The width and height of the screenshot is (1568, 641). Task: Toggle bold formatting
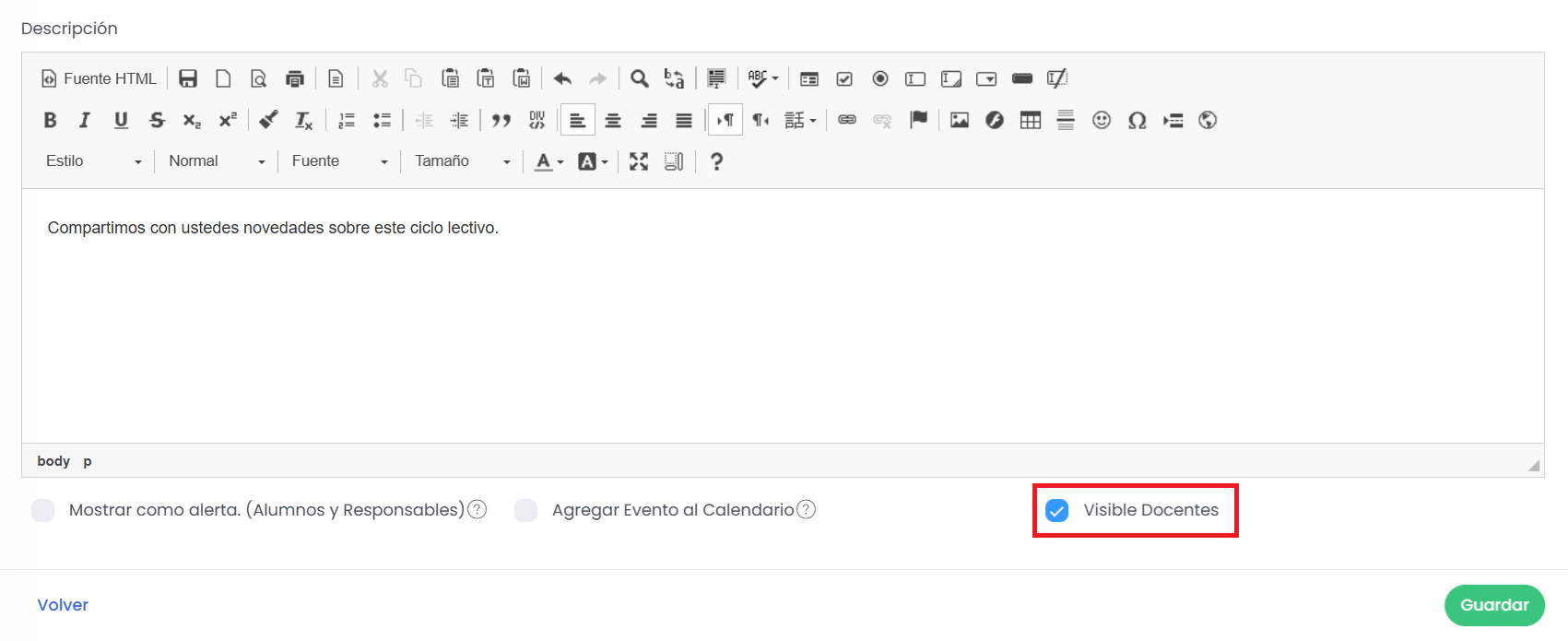point(50,120)
